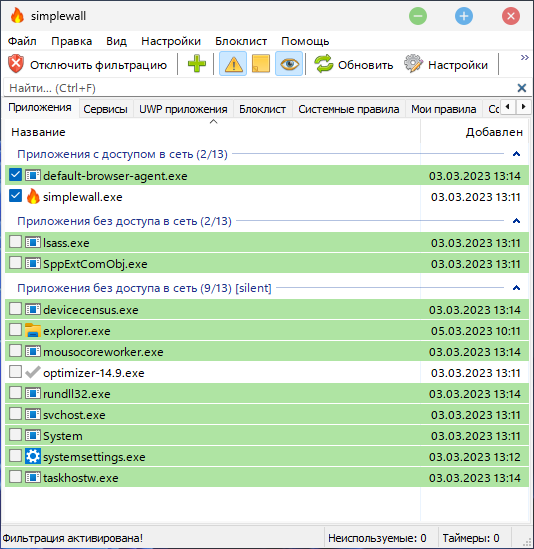Switch to the Сервисы tab

105,109
